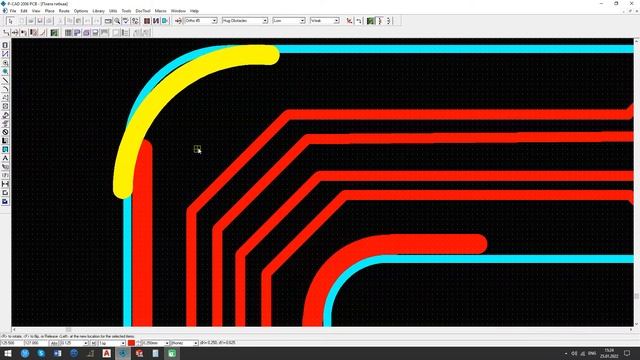Screen dimensions: 640x360
Task: Select the Place Polygon tool in sidebar
Action: coord(5,98)
